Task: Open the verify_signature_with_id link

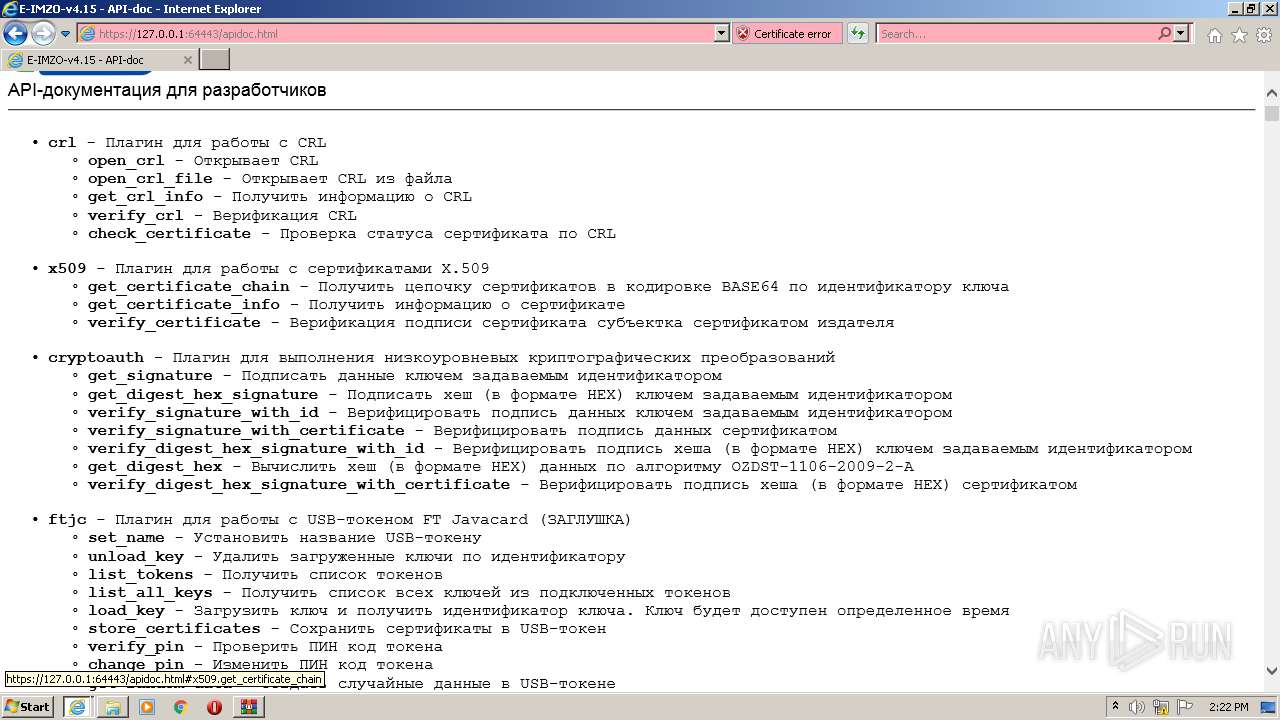Action: (203, 412)
